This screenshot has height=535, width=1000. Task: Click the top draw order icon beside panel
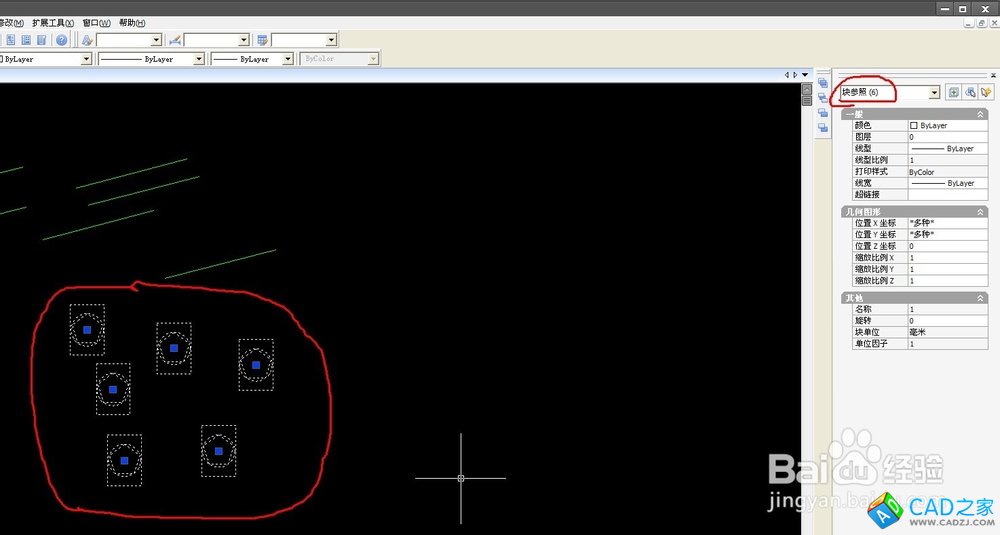(822, 83)
